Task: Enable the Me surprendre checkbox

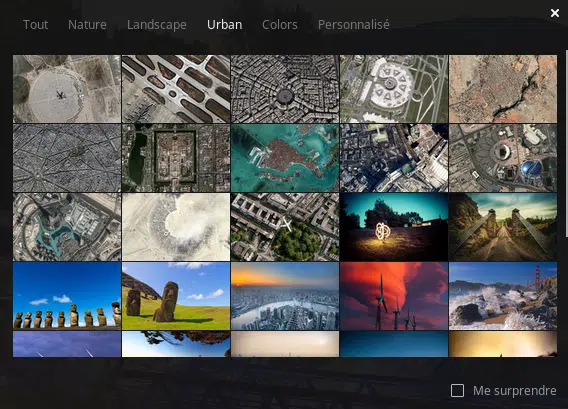Action: 457,391
